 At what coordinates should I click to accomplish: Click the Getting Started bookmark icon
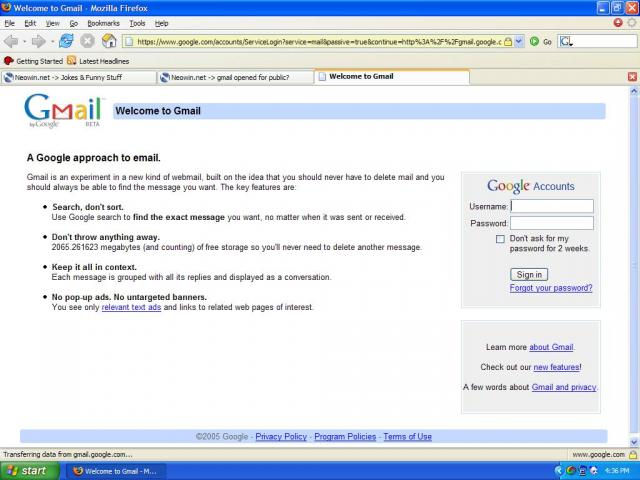9,61
